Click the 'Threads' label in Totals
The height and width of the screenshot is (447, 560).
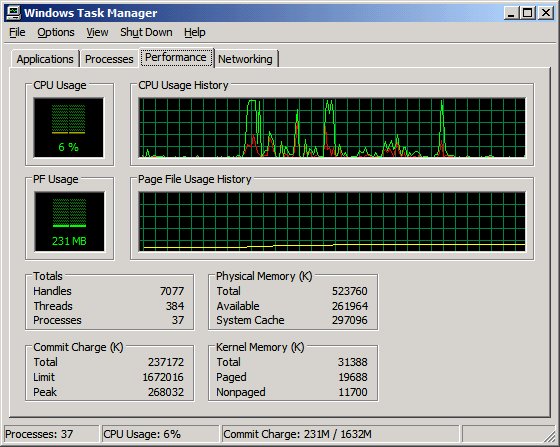coord(53,306)
